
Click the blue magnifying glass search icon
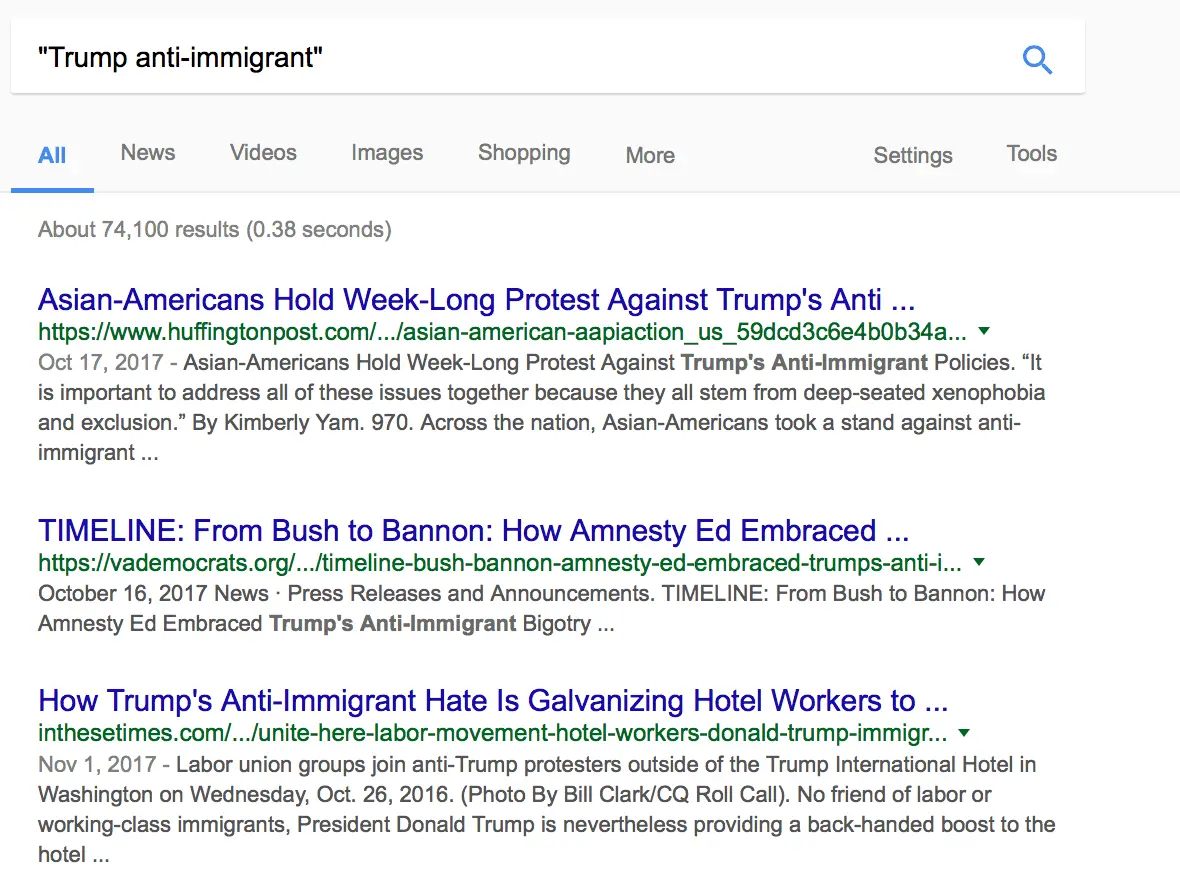click(x=1037, y=60)
